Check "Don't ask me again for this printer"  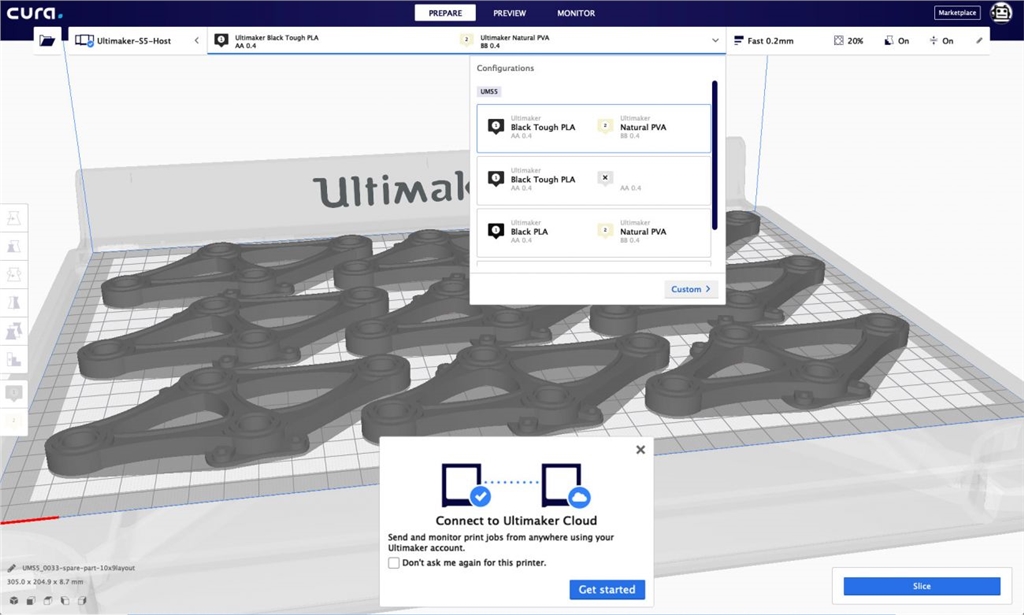[394, 563]
